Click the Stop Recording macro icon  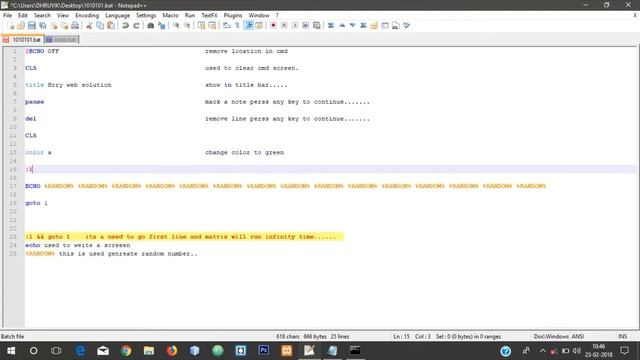pos(284,26)
